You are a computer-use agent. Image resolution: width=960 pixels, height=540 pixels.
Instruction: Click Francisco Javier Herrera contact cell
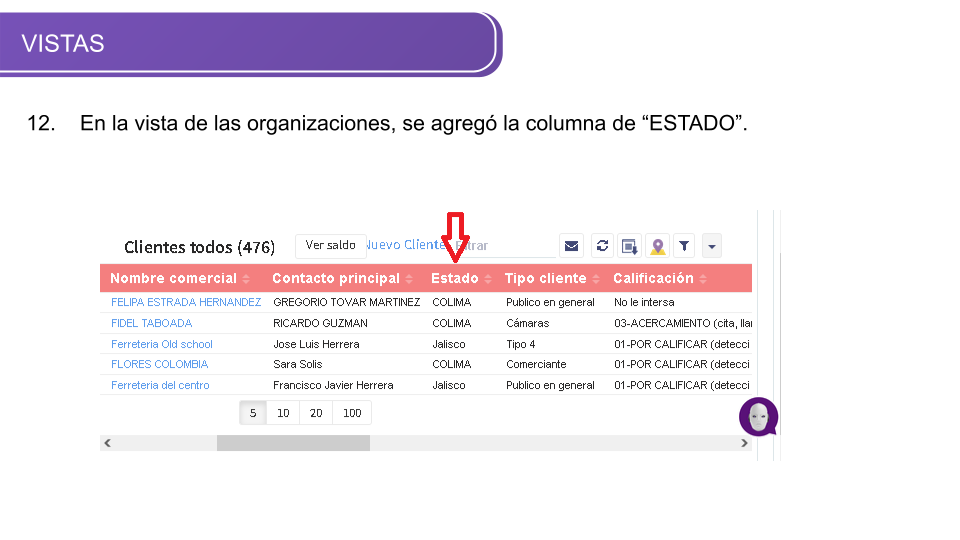pos(333,385)
